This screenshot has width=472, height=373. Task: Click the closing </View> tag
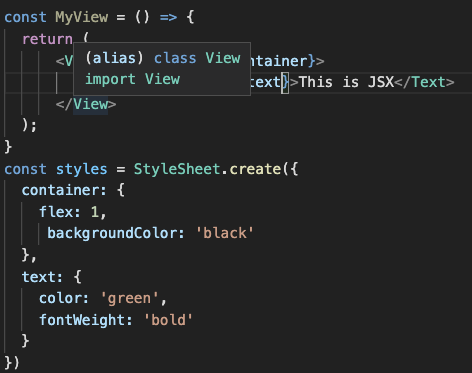pyautogui.click(x=86, y=104)
